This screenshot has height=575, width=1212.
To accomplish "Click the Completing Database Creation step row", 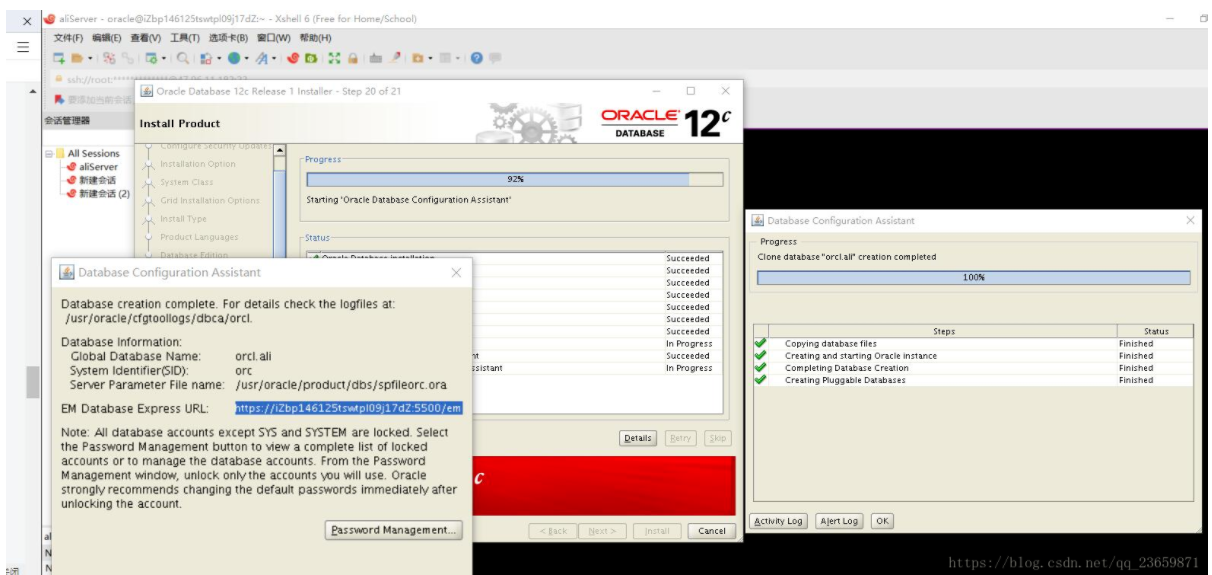I will [x=845, y=367].
